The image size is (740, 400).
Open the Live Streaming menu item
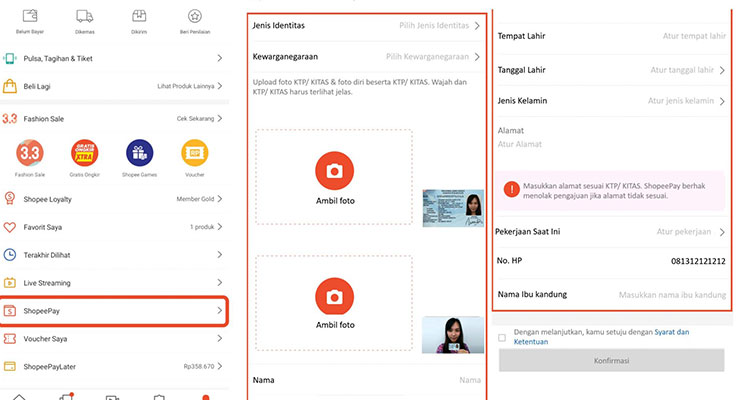pyautogui.click(x=115, y=283)
